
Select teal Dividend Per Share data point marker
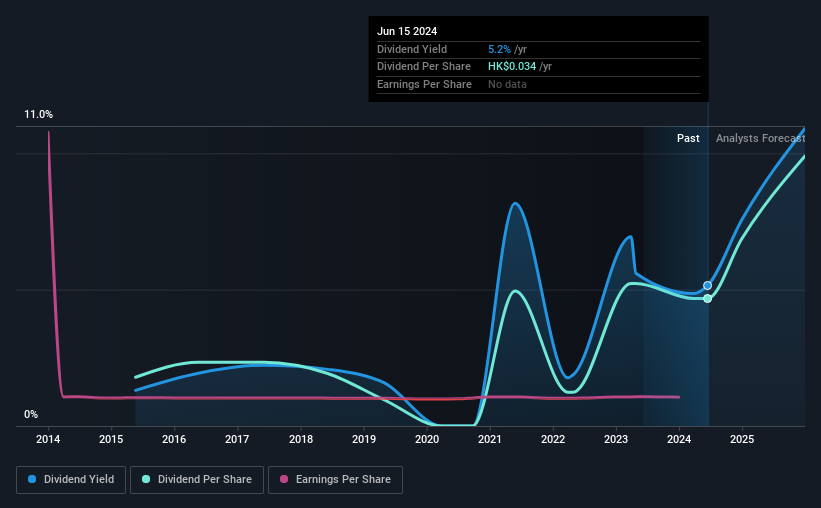point(707,299)
